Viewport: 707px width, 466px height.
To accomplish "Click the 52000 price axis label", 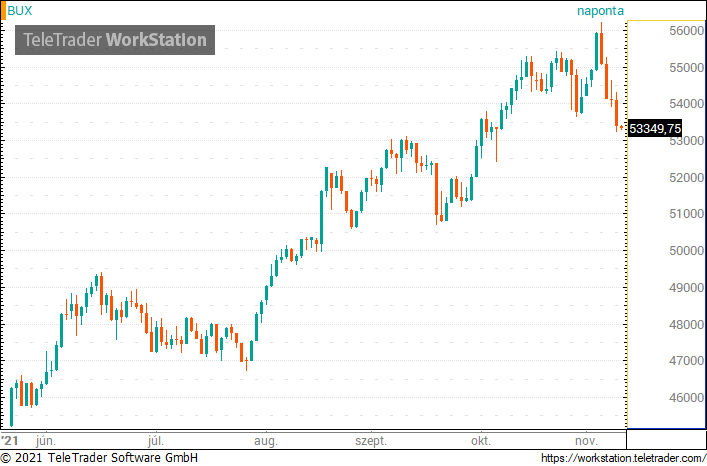I will click(x=687, y=178).
